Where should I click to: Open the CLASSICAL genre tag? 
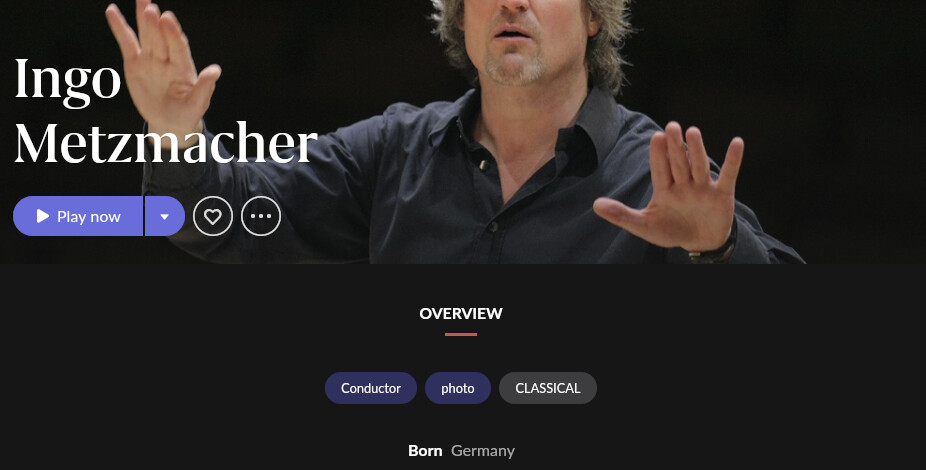pyautogui.click(x=547, y=388)
